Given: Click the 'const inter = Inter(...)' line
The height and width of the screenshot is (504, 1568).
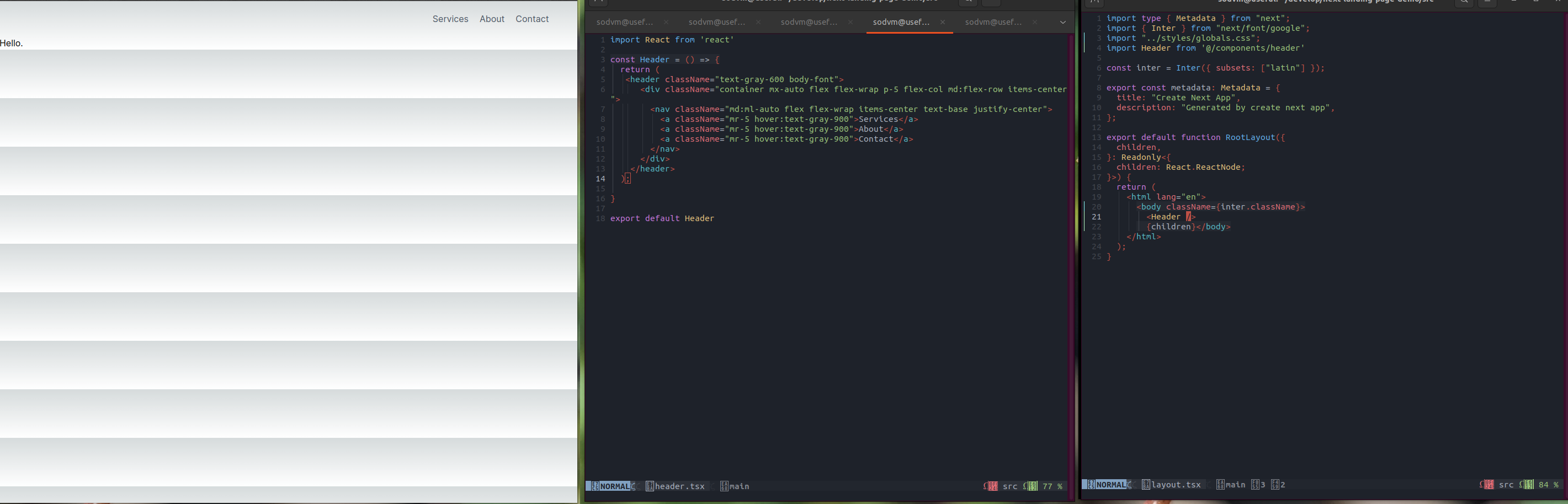Looking at the screenshot, I should click(1215, 68).
